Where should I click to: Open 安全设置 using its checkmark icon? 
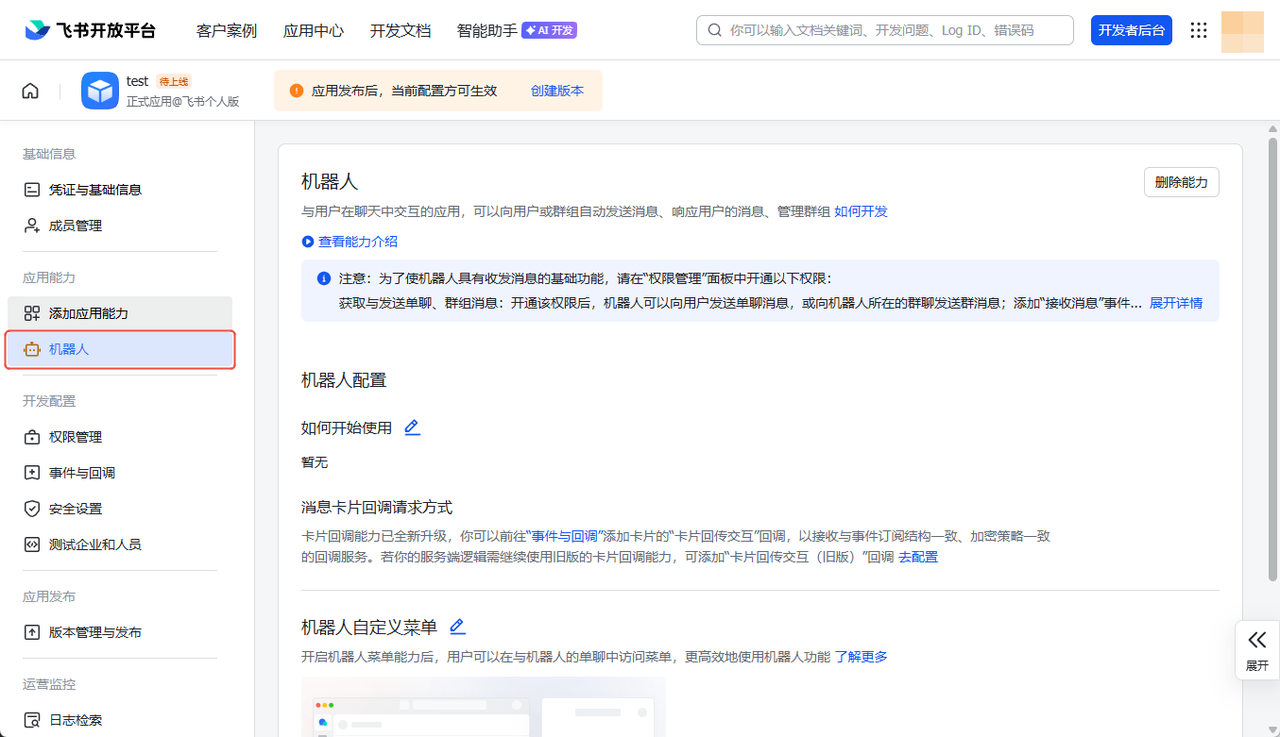point(32,508)
